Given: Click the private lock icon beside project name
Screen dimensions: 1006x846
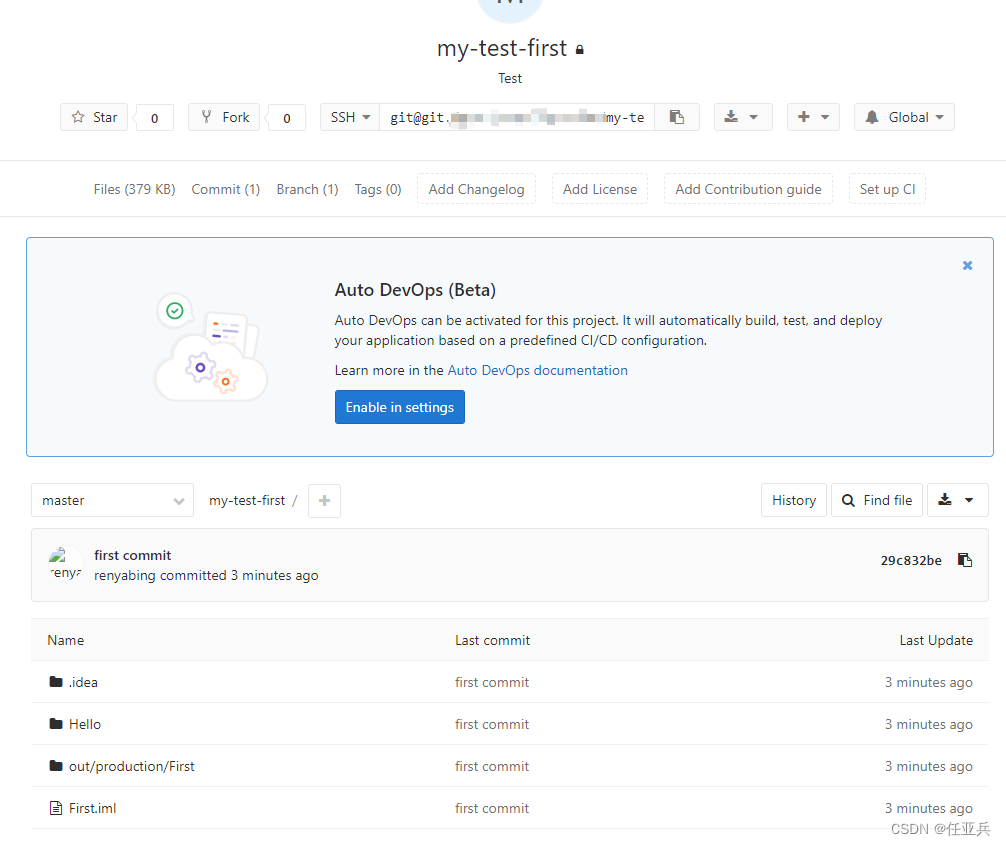Looking at the screenshot, I should pos(579,49).
